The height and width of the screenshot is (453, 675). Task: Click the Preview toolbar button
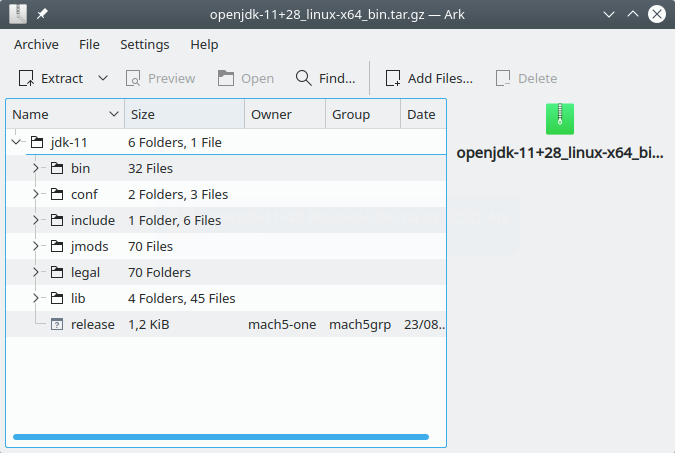(x=161, y=78)
